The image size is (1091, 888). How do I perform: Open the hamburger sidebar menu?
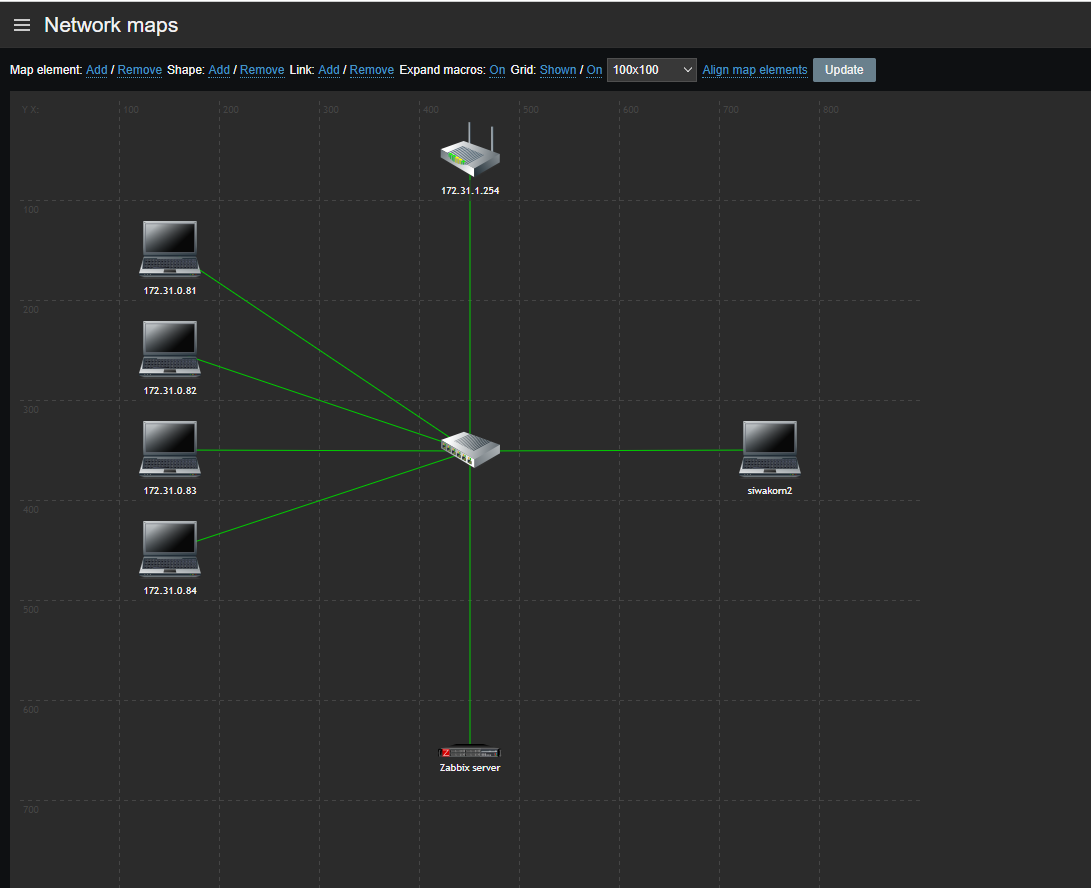coord(22,25)
